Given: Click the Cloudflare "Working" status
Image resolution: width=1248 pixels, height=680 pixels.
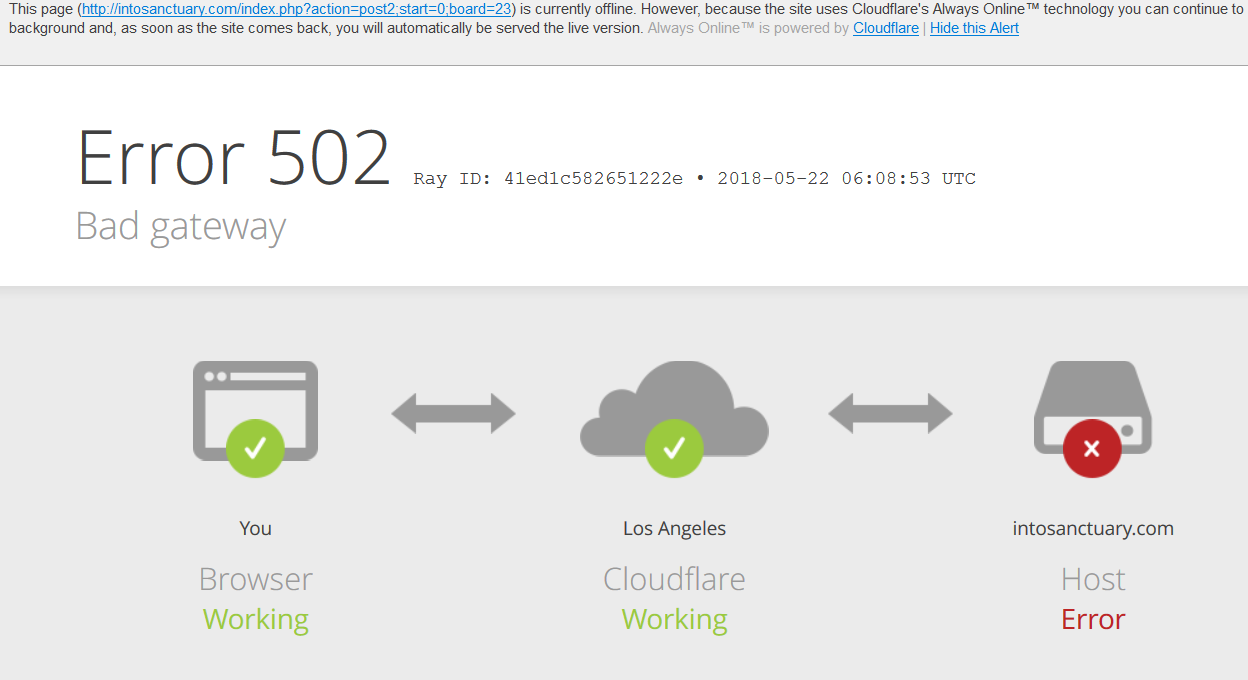Looking at the screenshot, I should point(674,620).
